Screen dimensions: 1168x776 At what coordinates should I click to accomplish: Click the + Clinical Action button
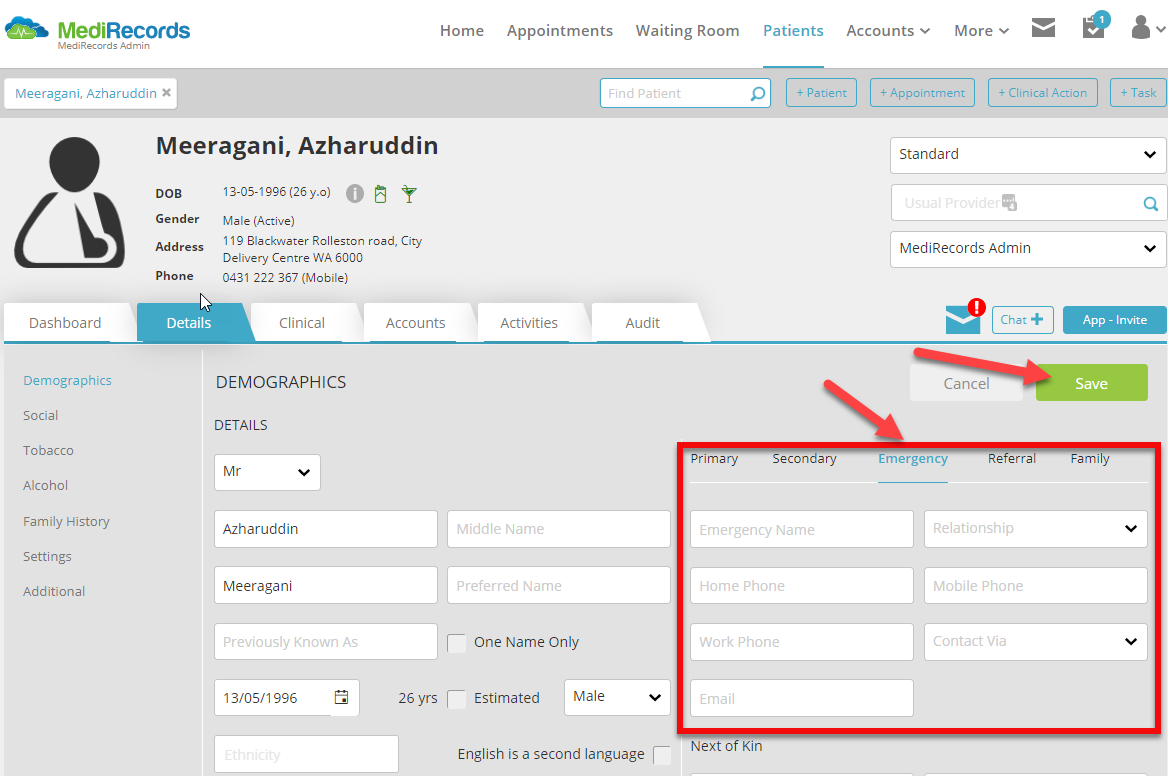(1043, 93)
